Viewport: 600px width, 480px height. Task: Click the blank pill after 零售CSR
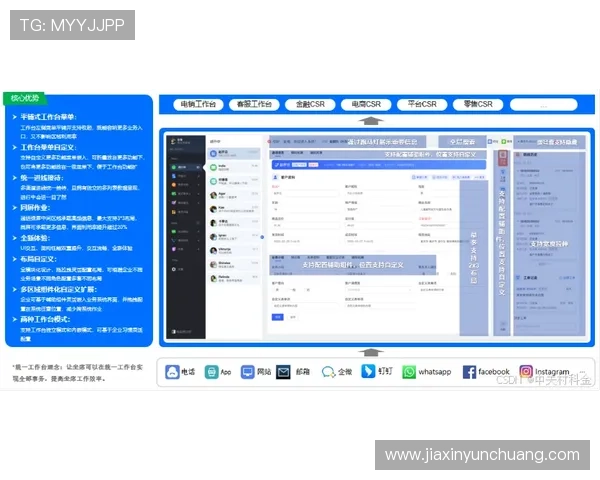[x=544, y=104]
